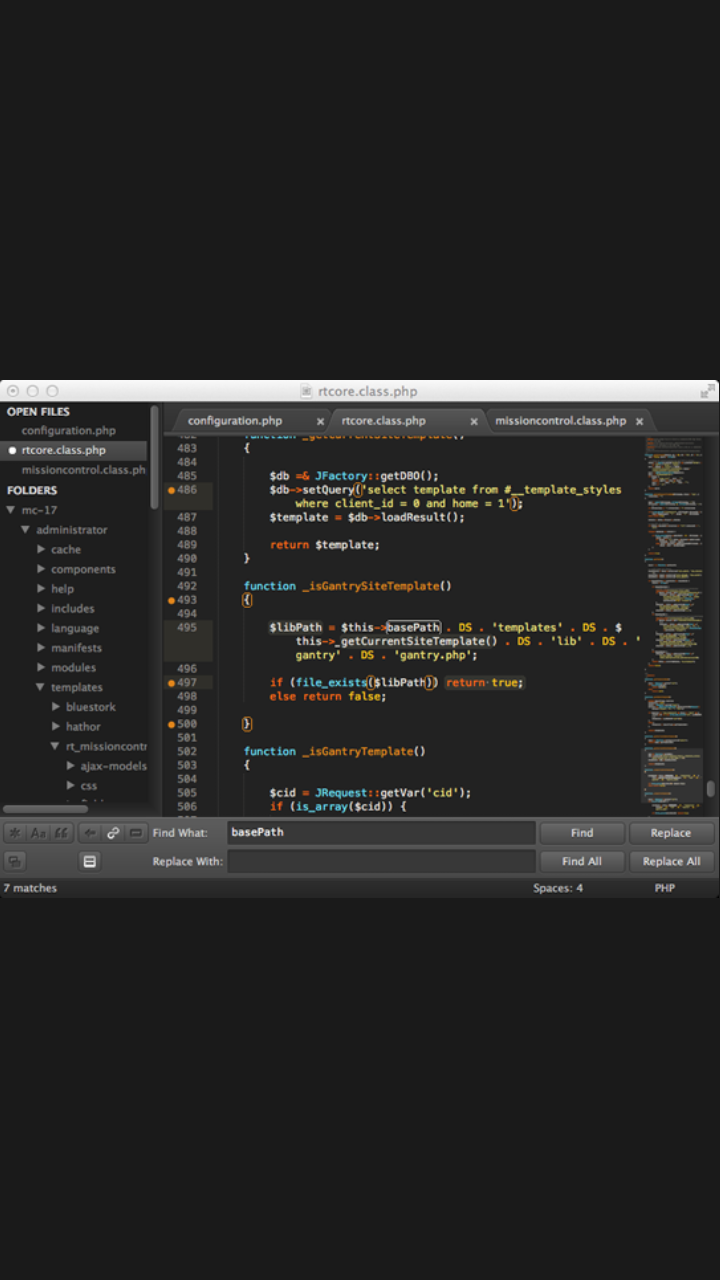Click the Find All button
This screenshot has height=1280, width=720.
(x=582, y=861)
